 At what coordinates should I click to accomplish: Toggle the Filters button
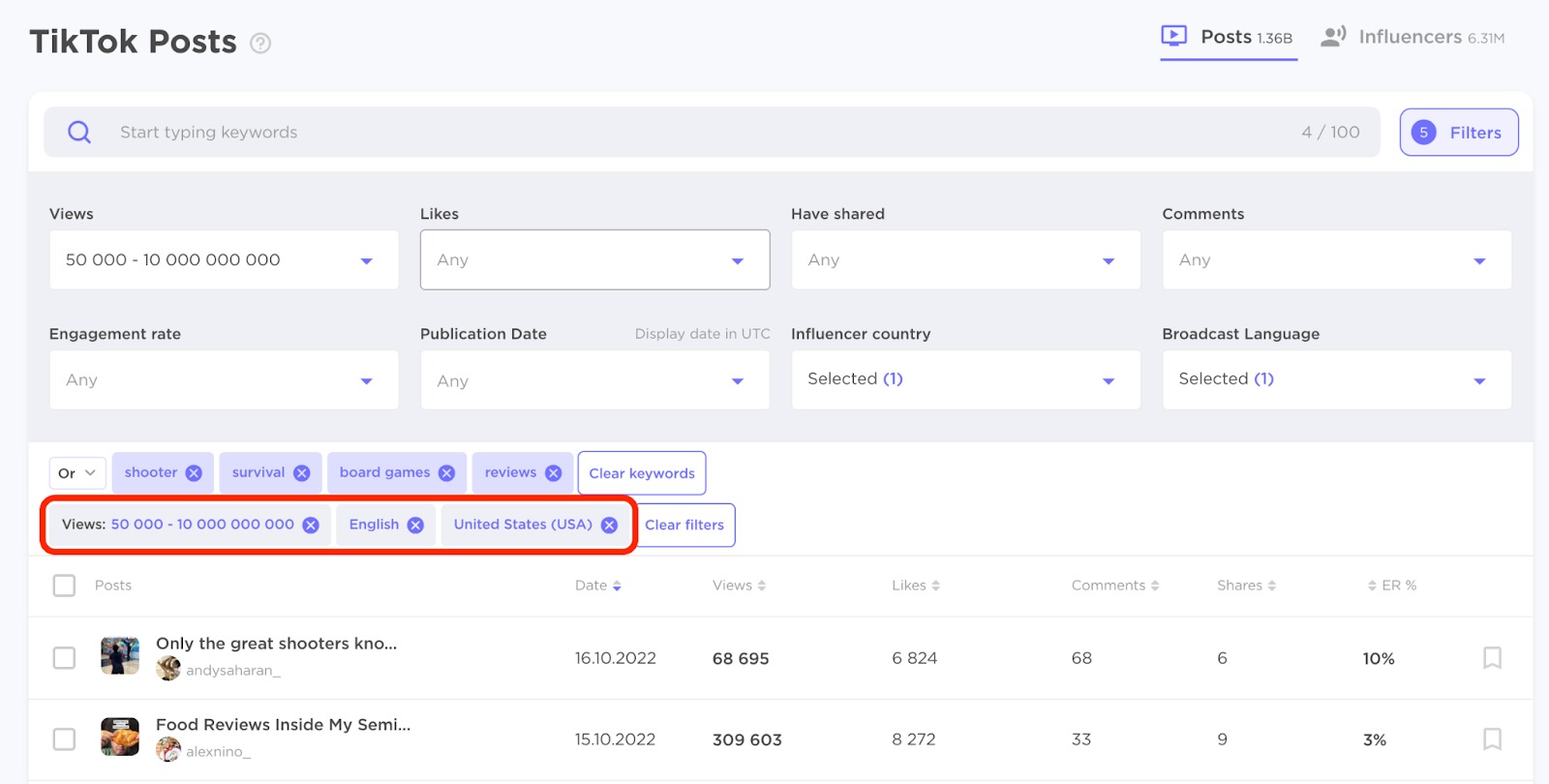tap(1458, 133)
